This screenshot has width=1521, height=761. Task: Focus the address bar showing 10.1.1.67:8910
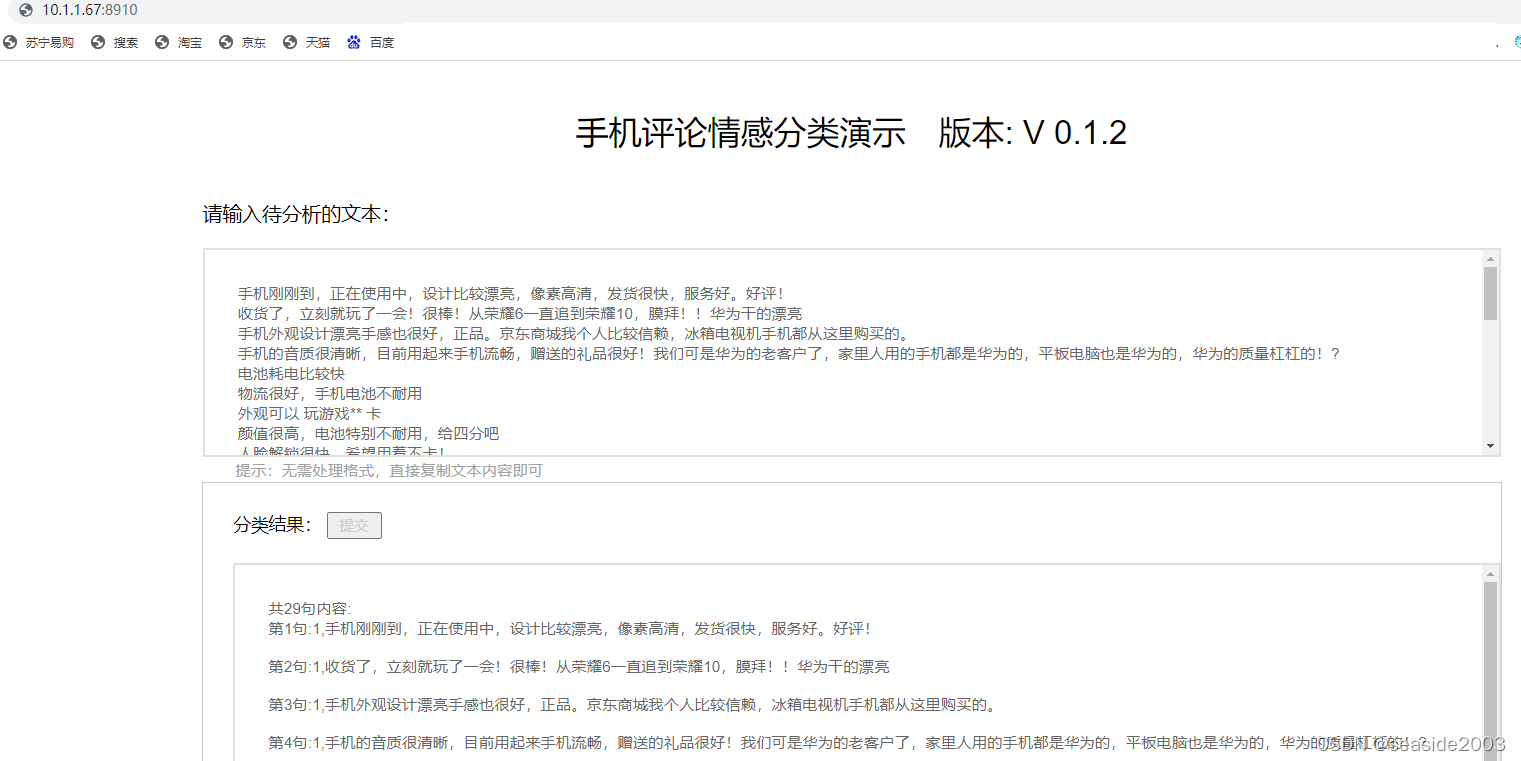click(x=90, y=10)
